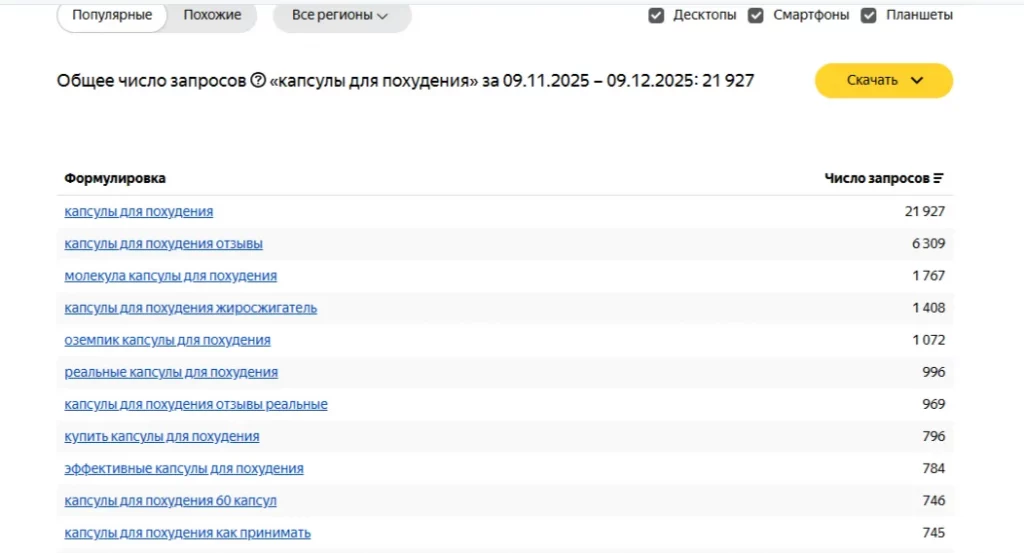Open капсулы для похудения жиросжигатель query
Image resolution: width=1024 pixels, height=553 pixels.
[190, 308]
